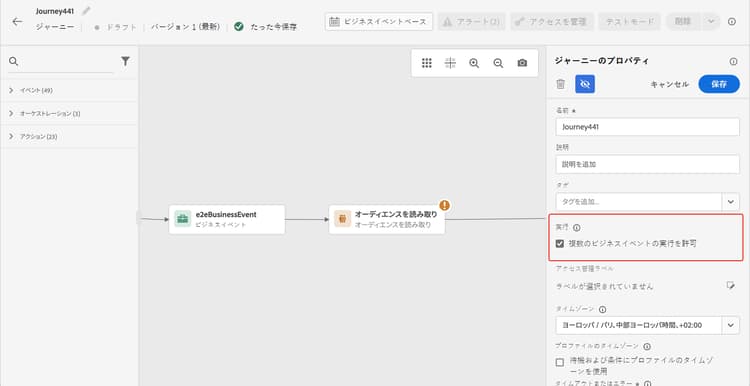Screen dimensions: 750x386
Task: Expand the アクション (23) category
Action: point(69,136)
